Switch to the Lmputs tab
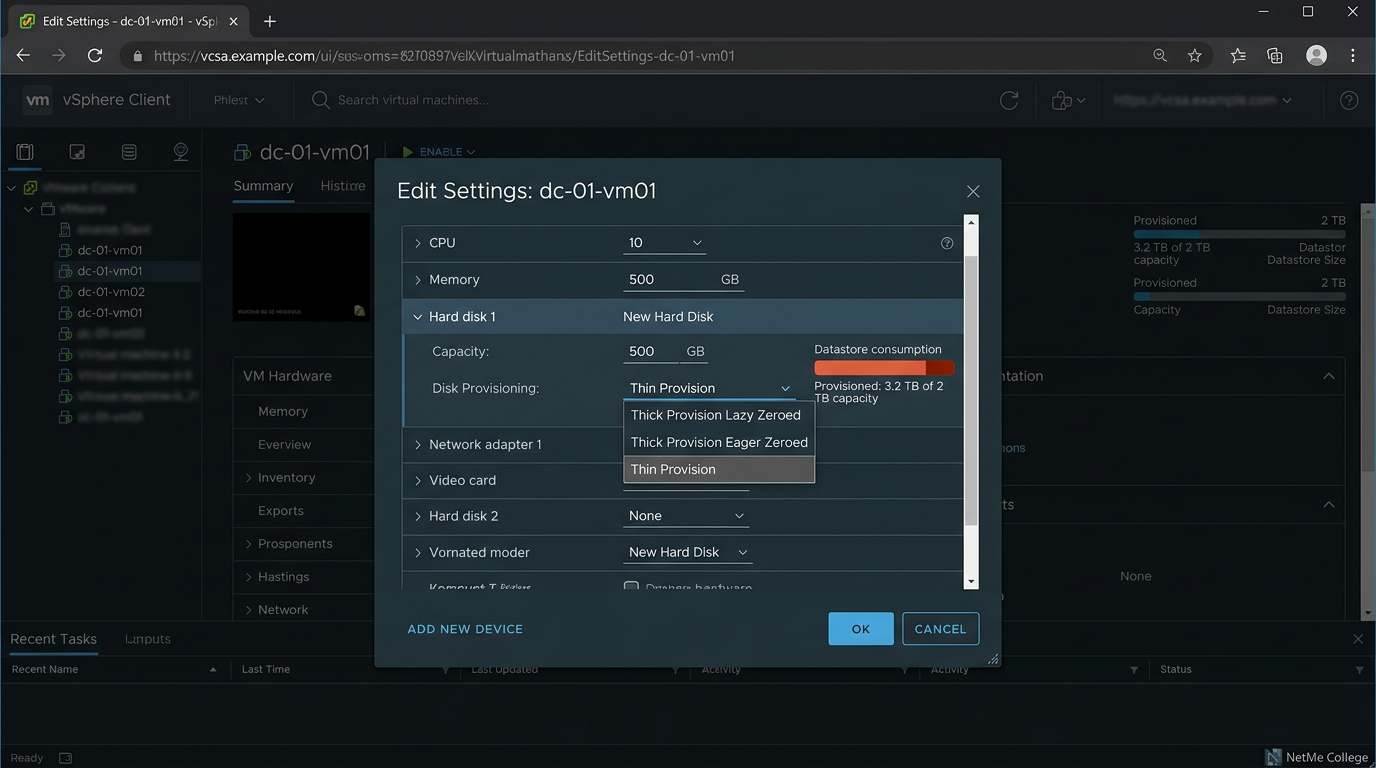Image resolution: width=1376 pixels, height=768 pixels. pyautogui.click(x=148, y=639)
